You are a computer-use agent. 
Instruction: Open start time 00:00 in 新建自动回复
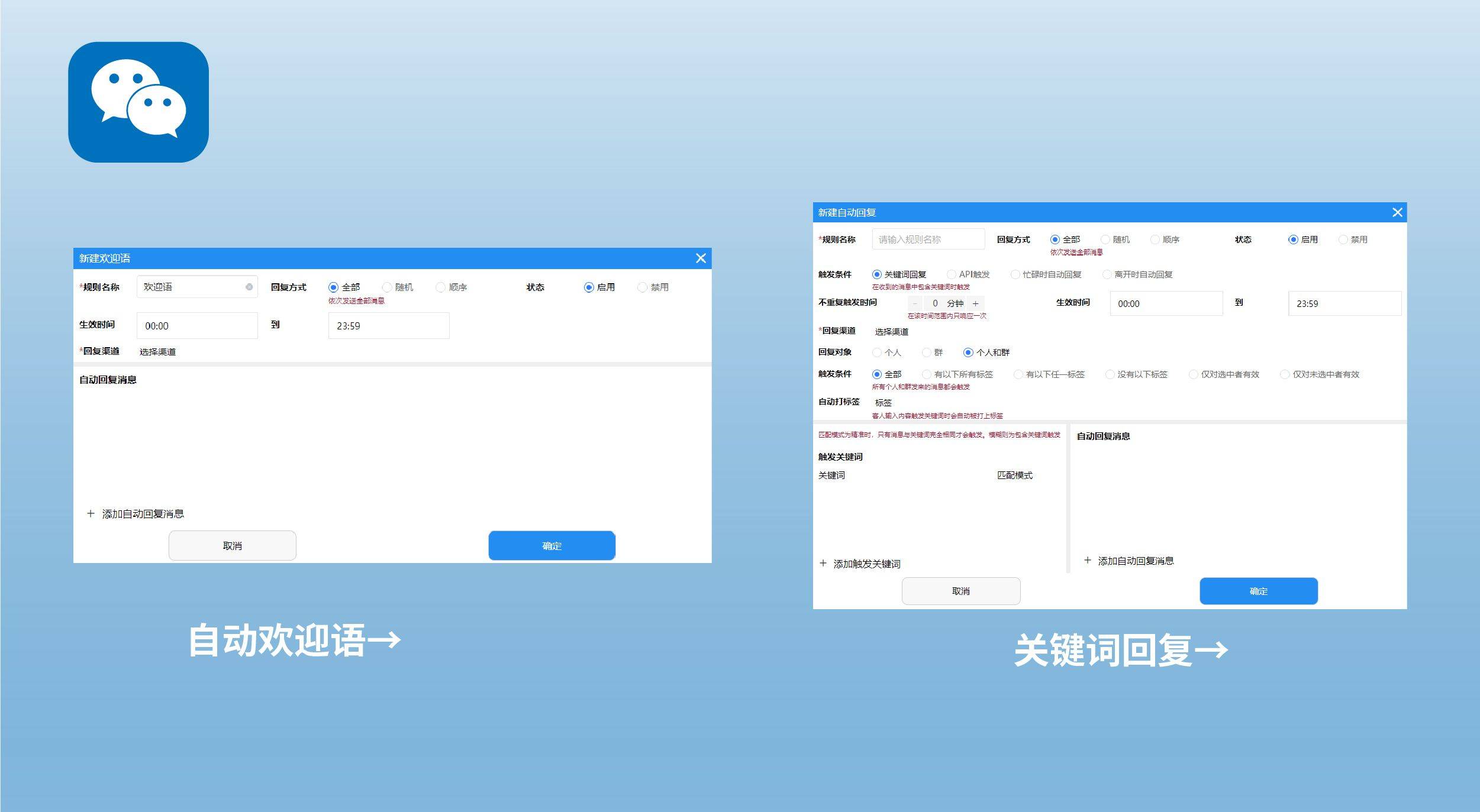point(1166,303)
